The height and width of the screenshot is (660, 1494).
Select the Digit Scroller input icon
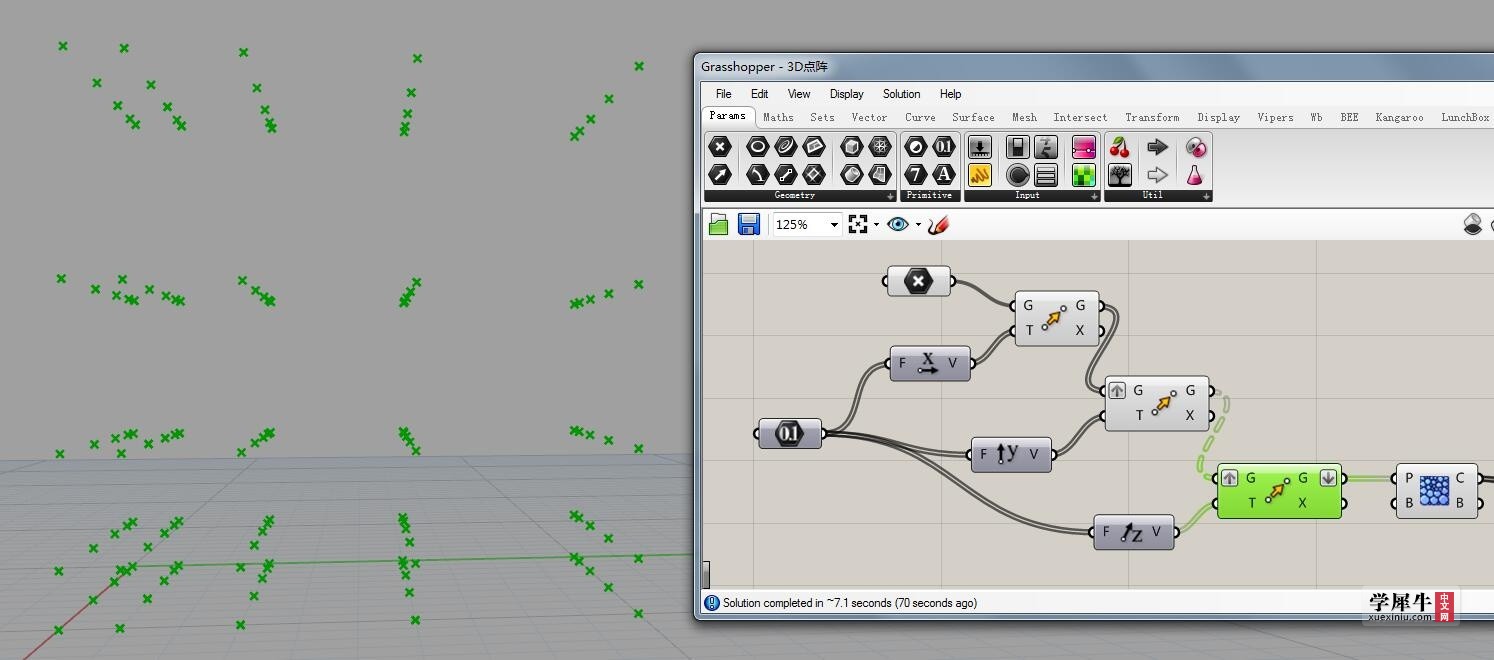[x=1046, y=147]
